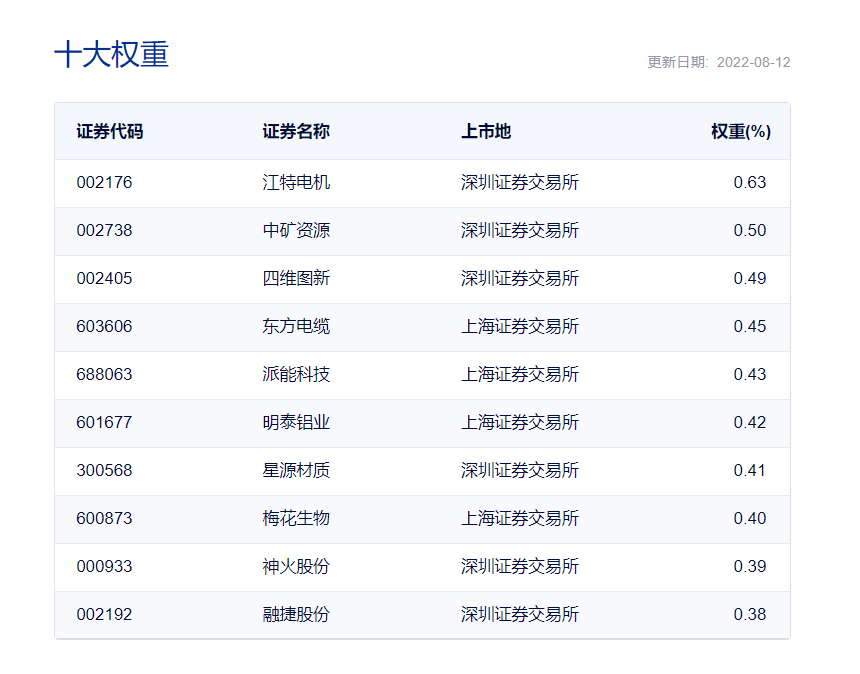Click the 0.63 weight value

[x=749, y=183]
